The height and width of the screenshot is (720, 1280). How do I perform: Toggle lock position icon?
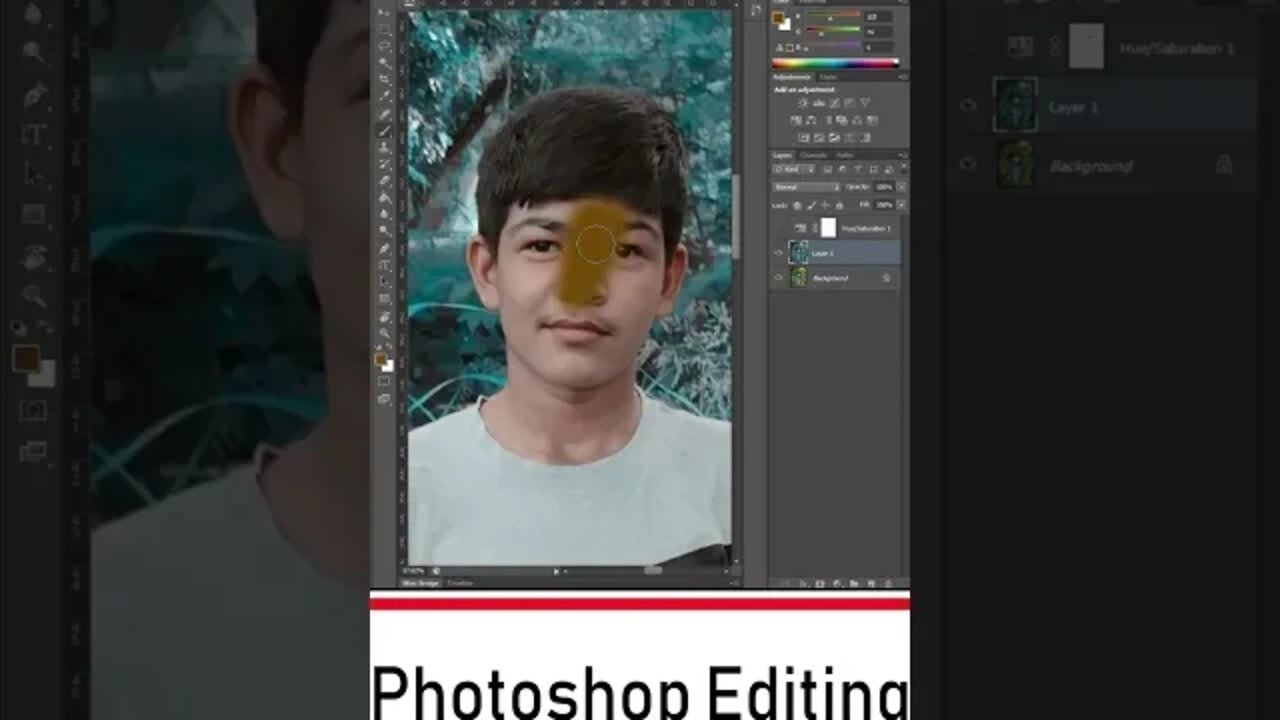825,204
